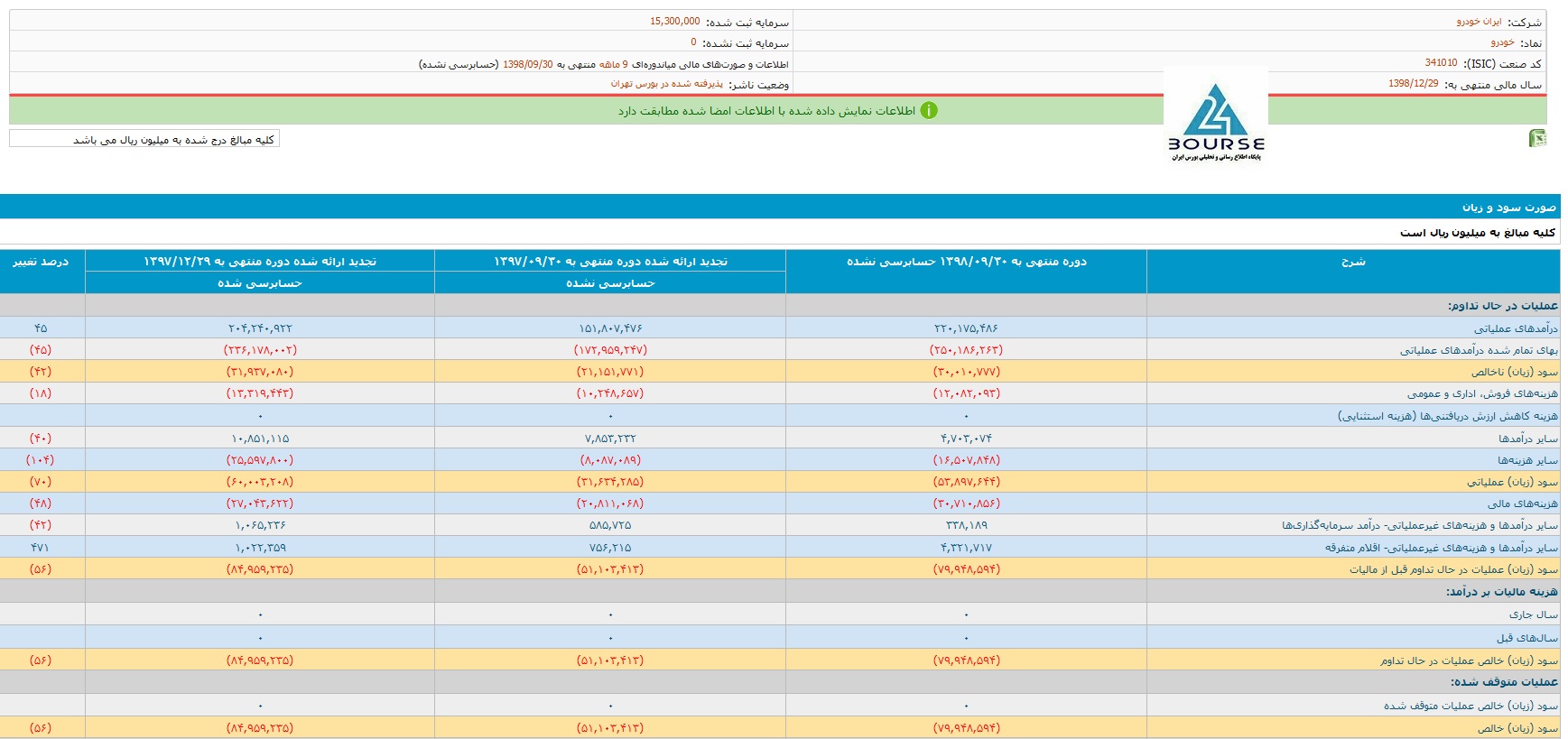The width and height of the screenshot is (1568, 739).
Task: Click the value ۱۵۱,۸۰۷,۴۷۶
Action: [610, 328]
